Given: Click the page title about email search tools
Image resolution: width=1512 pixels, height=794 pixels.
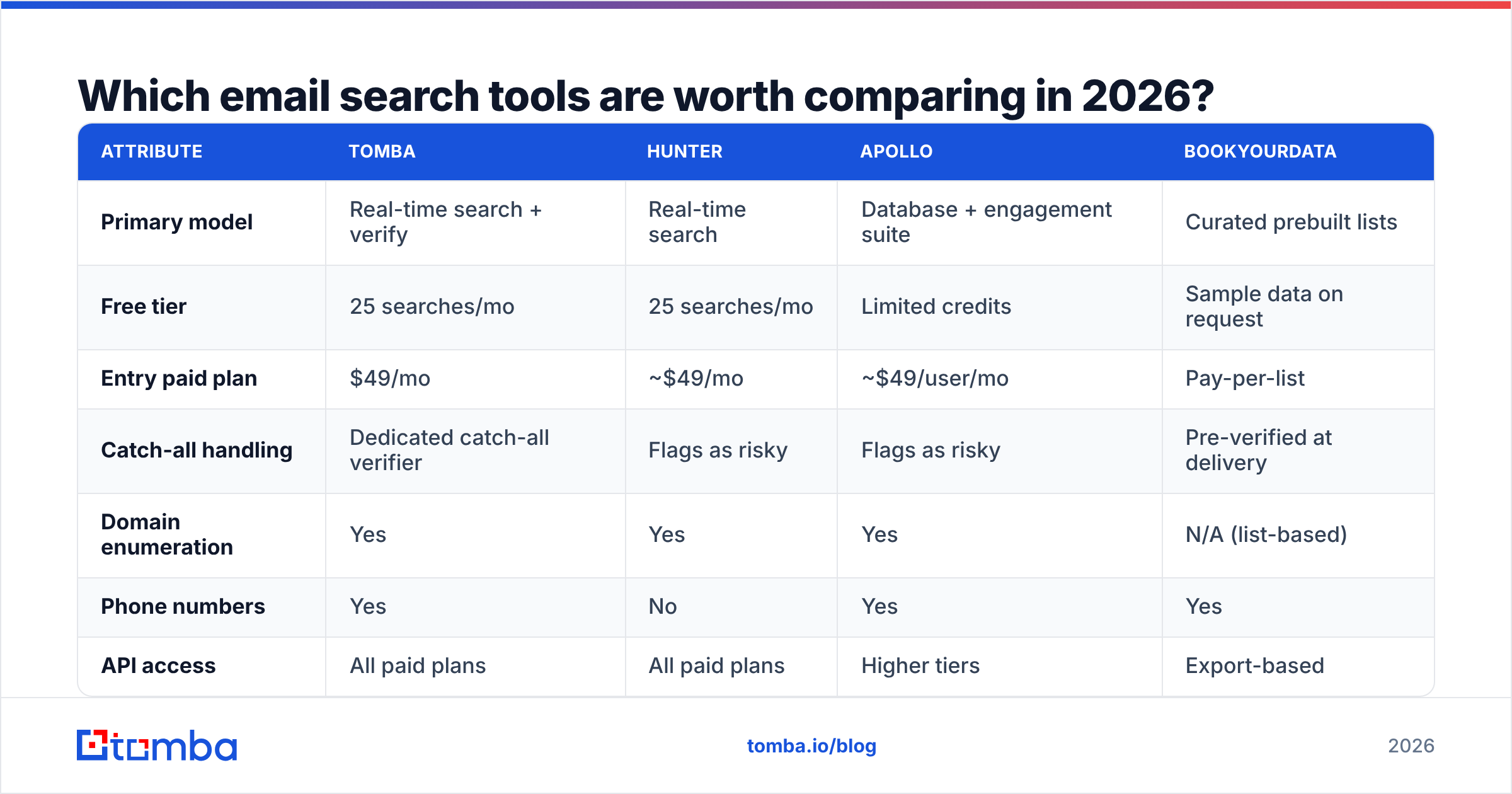Looking at the screenshot, I should 646,96.
